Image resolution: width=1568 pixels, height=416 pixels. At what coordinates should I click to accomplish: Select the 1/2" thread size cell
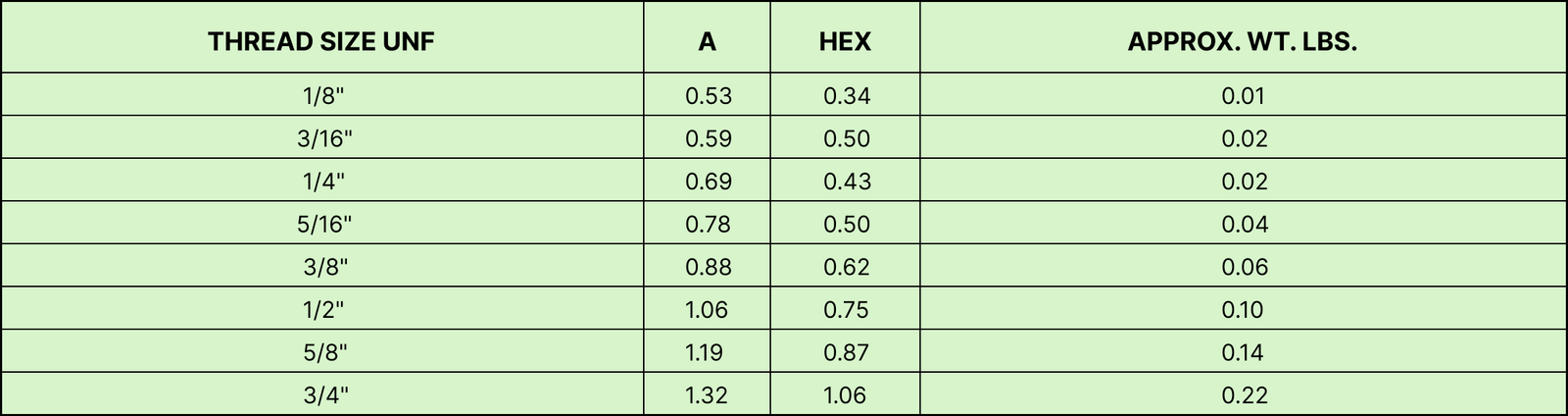point(323,310)
